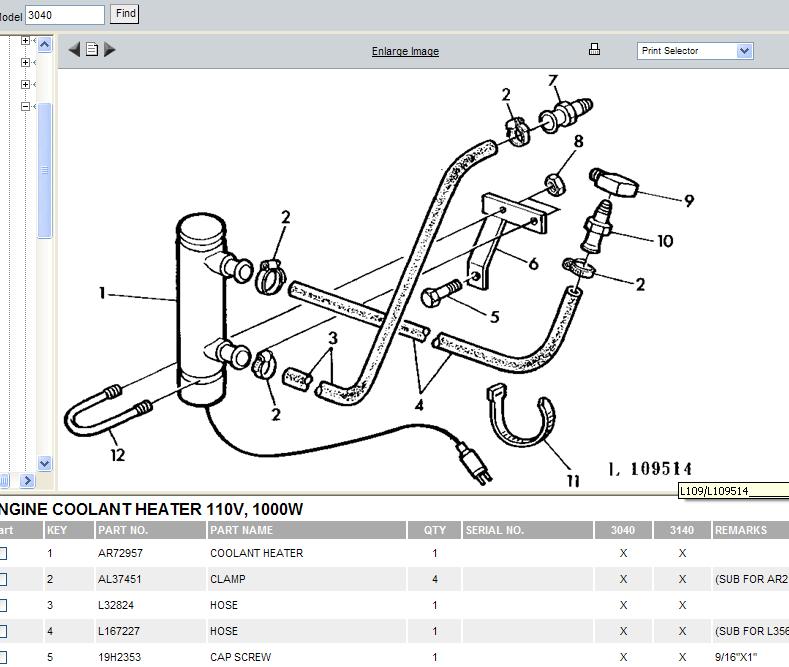This screenshot has width=789, height=667.
Task: Go to the previous diagram page arrow
Action: (x=74, y=49)
